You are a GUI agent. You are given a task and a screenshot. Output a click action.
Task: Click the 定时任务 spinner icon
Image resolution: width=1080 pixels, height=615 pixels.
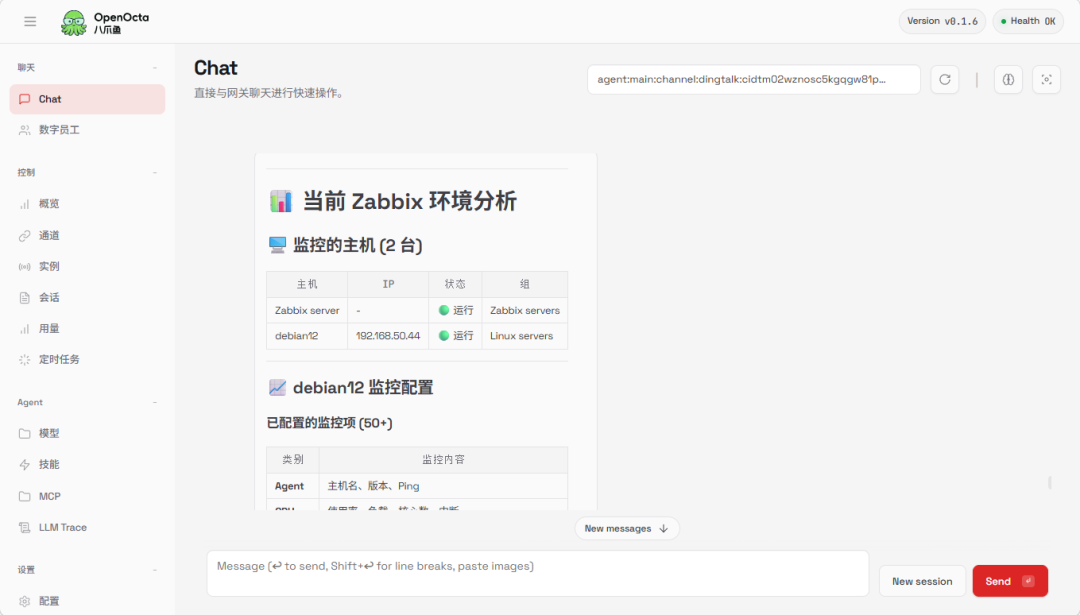(25, 359)
